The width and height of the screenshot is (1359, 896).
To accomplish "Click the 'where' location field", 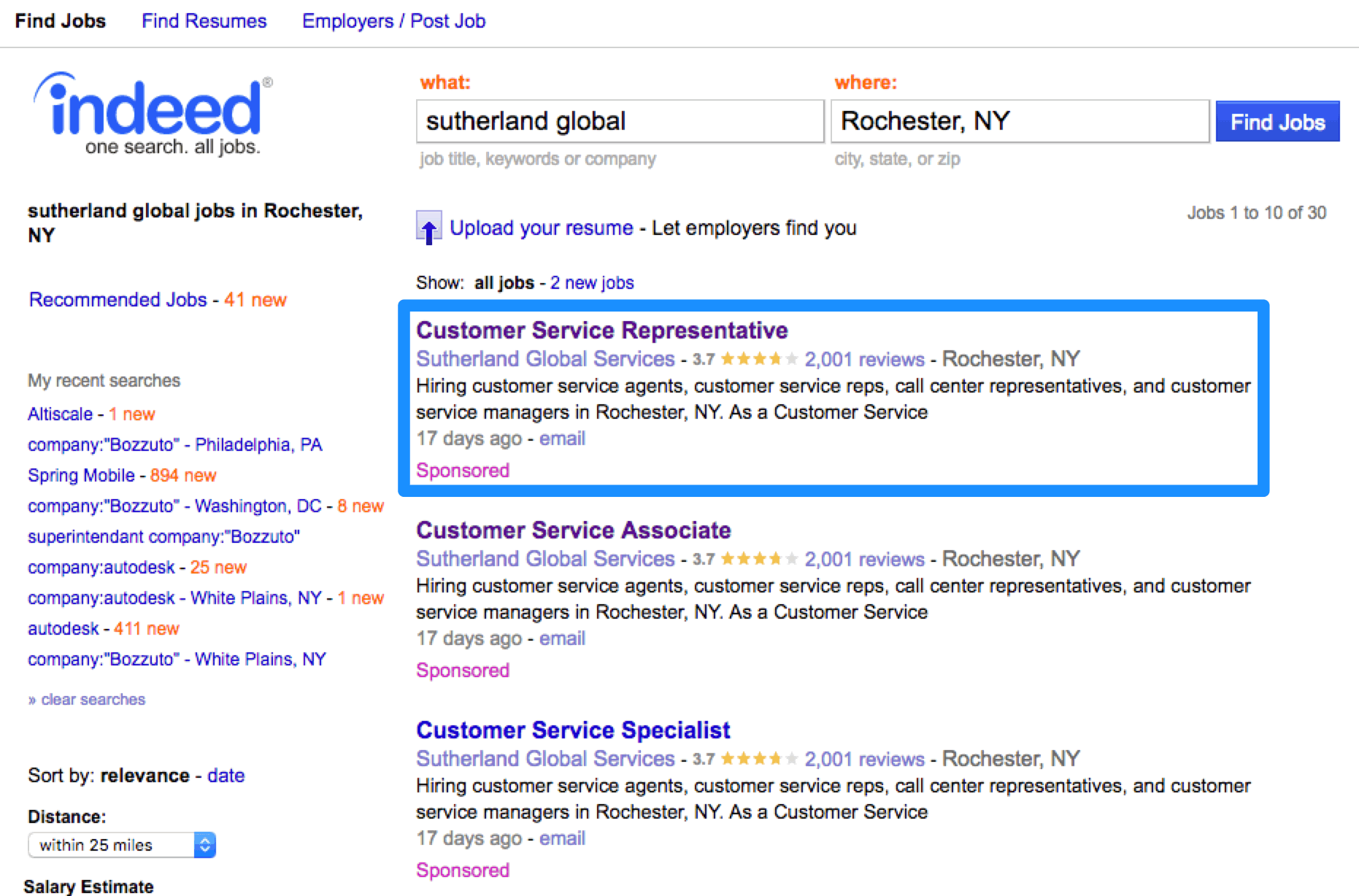I will coord(1019,121).
